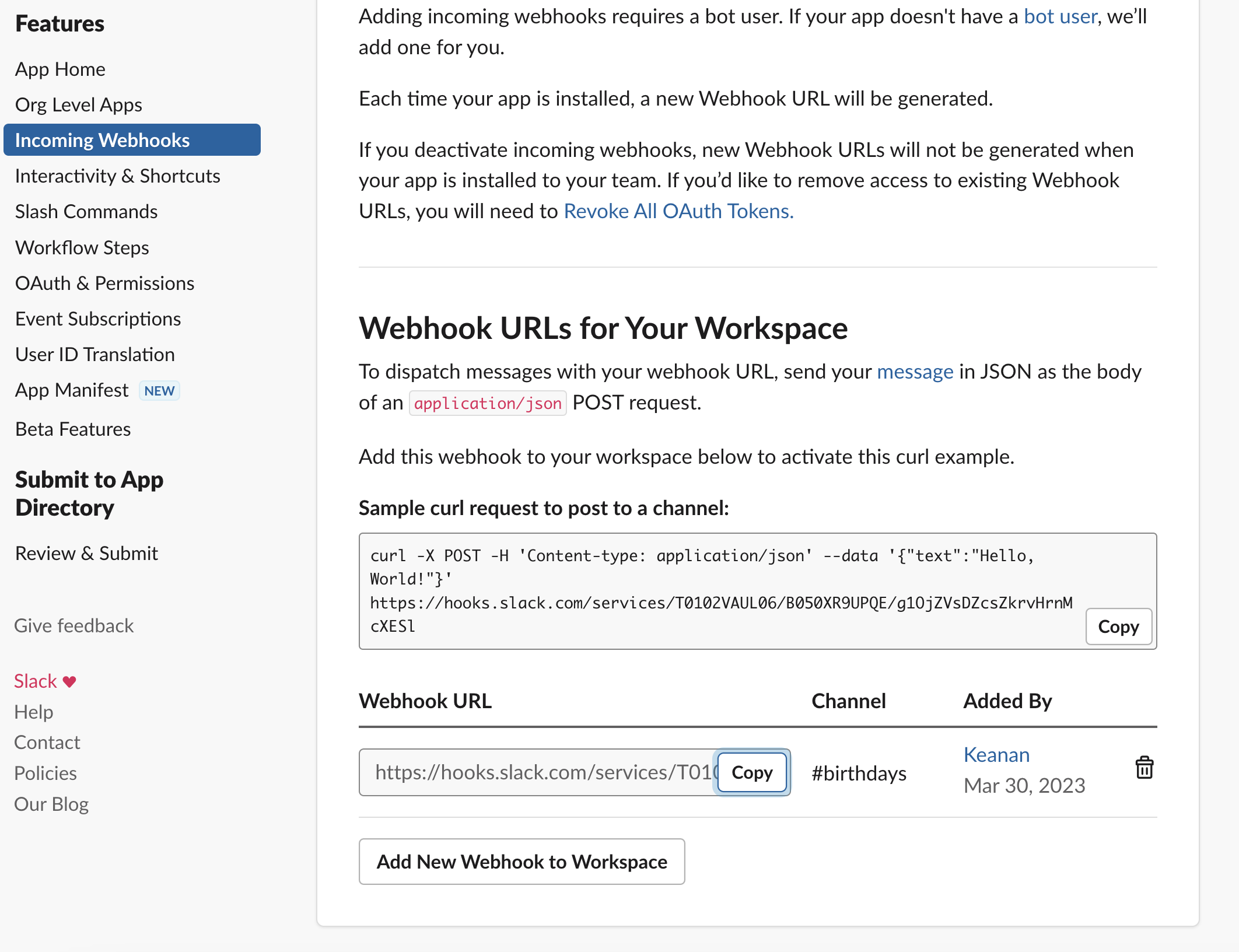Open Slash Commands settings
1239x952 pixels.
pos(86,212)
